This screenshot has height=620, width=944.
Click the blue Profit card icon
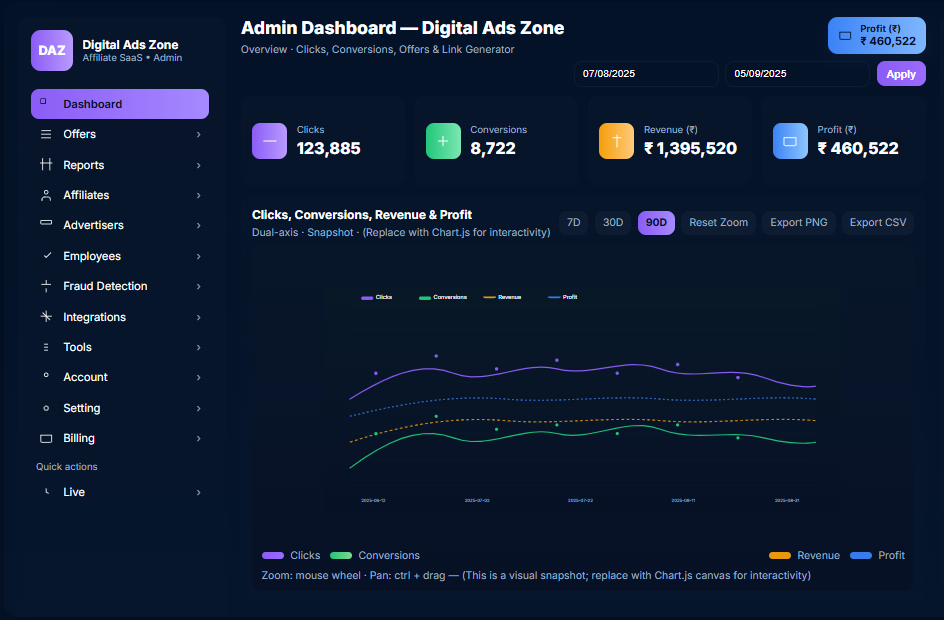coord(790,141)
